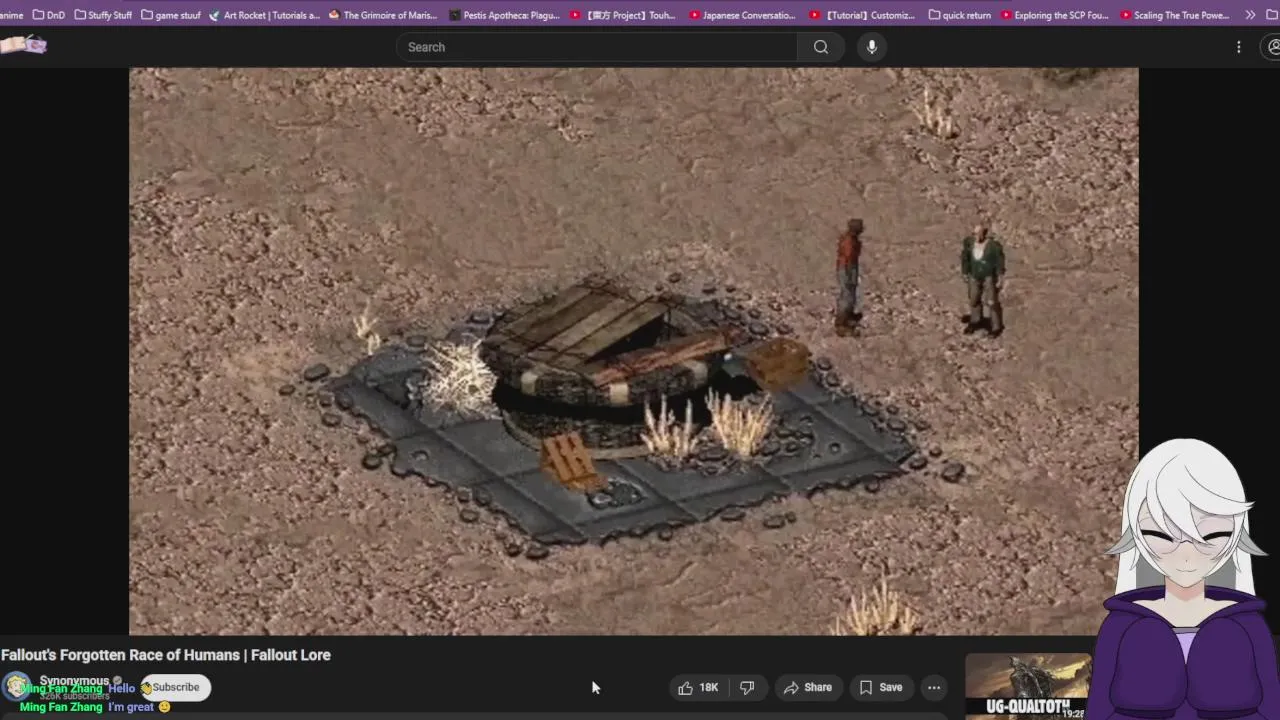This screenshot has width=1280, height=720.
Task: Open the game stuuf bookmarks folder
Action: [x=172, y=15]
